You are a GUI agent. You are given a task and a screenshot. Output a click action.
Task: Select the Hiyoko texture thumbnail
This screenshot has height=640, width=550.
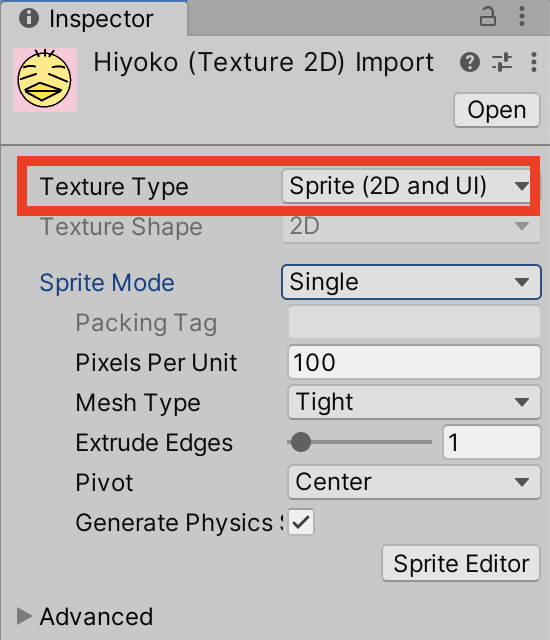[45, 80]
